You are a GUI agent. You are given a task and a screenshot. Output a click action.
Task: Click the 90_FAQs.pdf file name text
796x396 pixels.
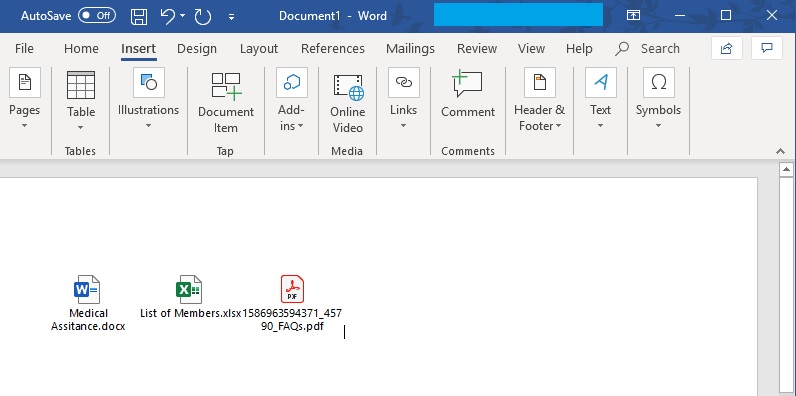[x=292, y=326]
